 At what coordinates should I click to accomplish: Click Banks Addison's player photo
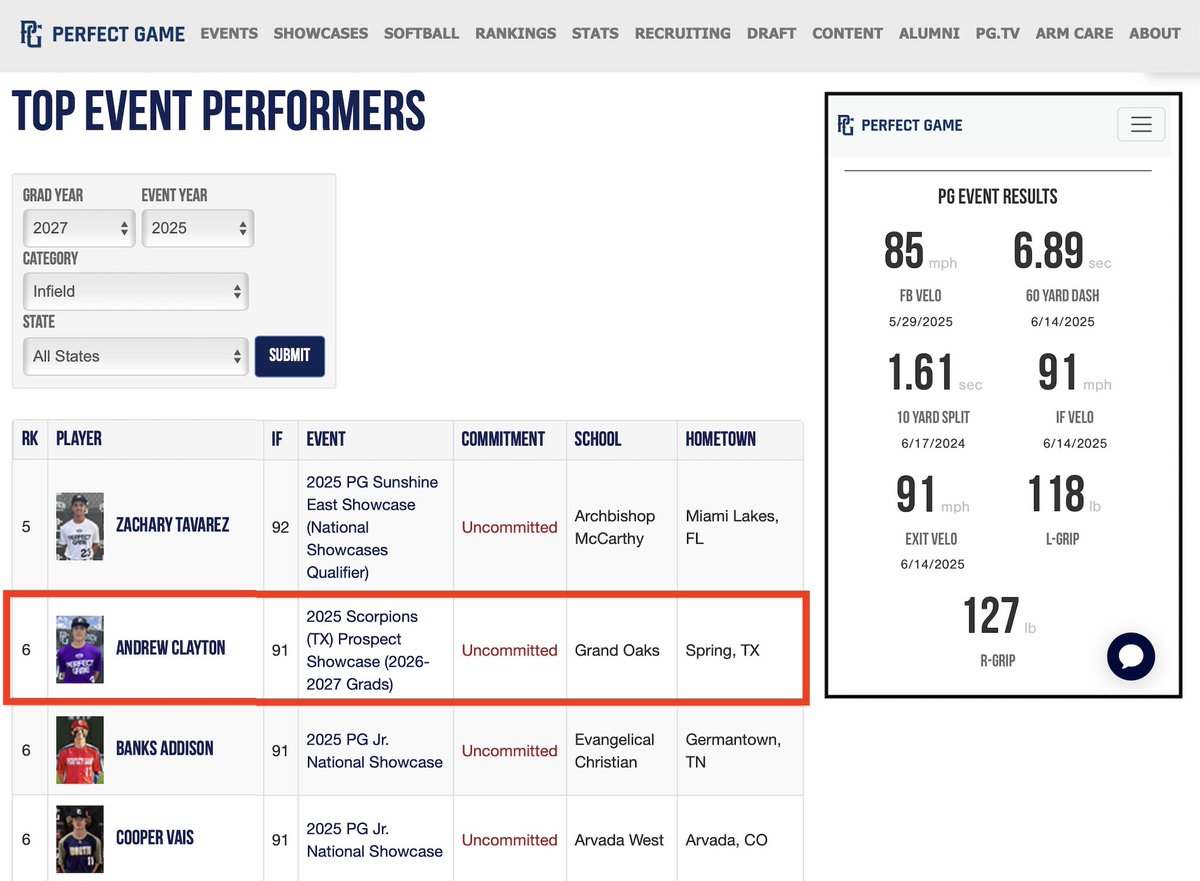click(80, 750)
